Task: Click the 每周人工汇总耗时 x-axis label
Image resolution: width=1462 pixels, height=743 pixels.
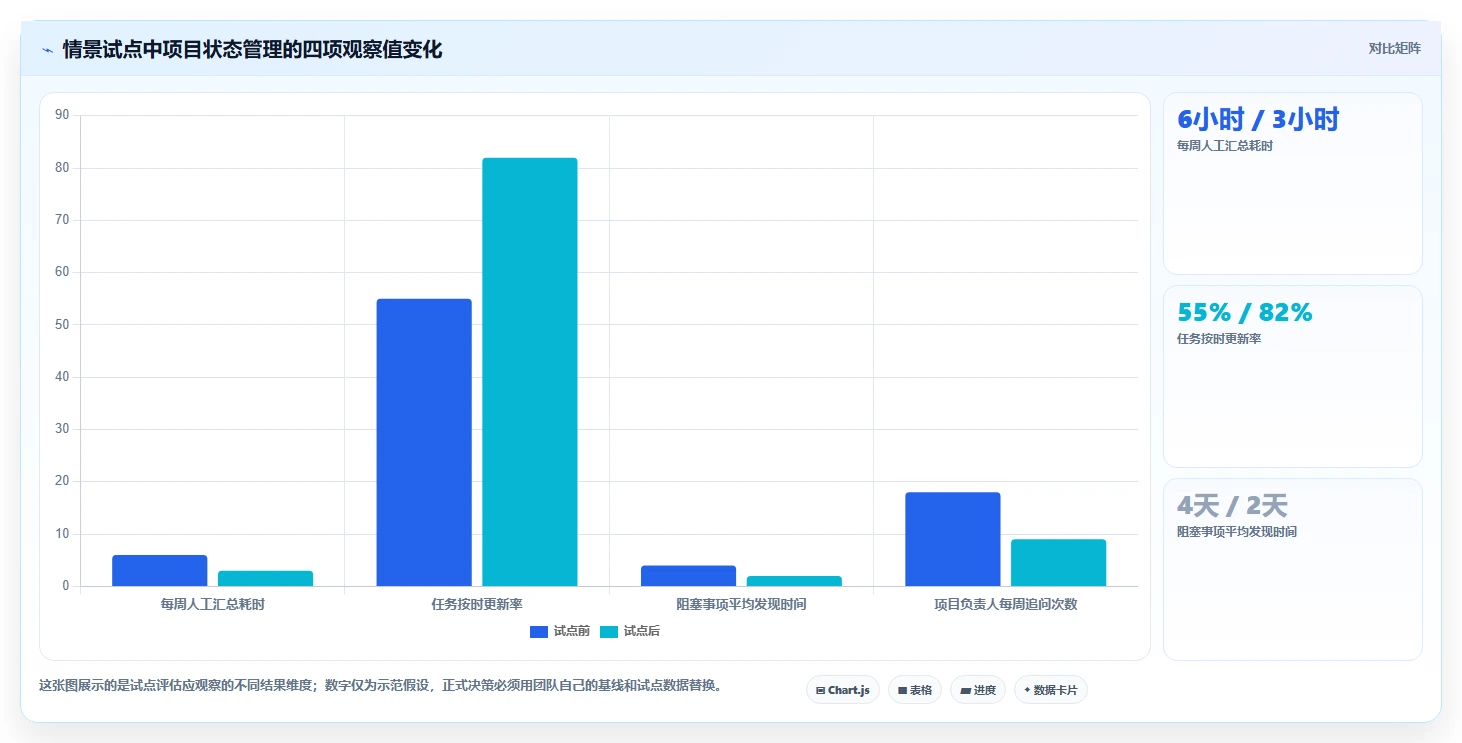Action: click(x=213, y=604)
